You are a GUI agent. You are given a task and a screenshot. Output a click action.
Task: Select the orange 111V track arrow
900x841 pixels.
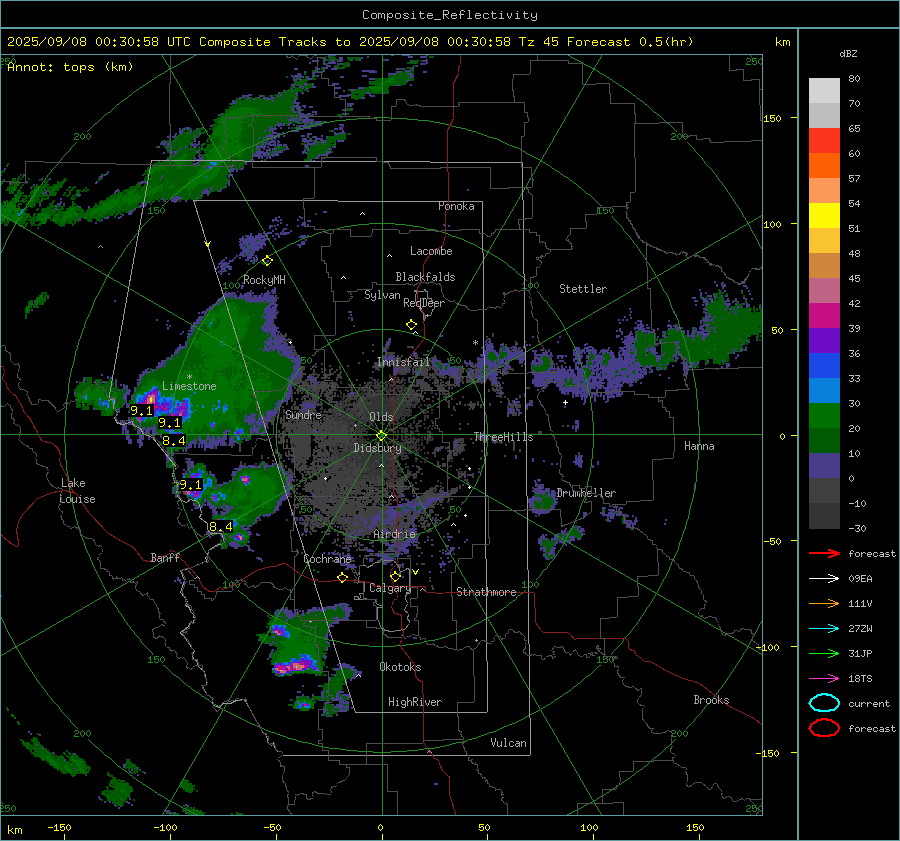824,603
